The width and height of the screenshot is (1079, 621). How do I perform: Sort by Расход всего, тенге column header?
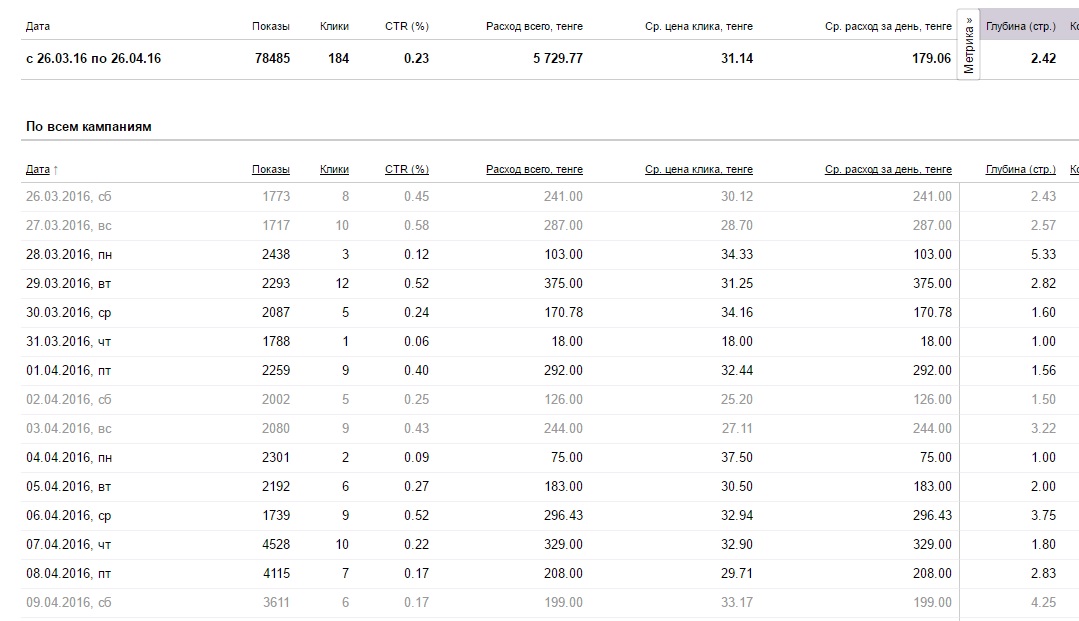click(x=534, y=170)
